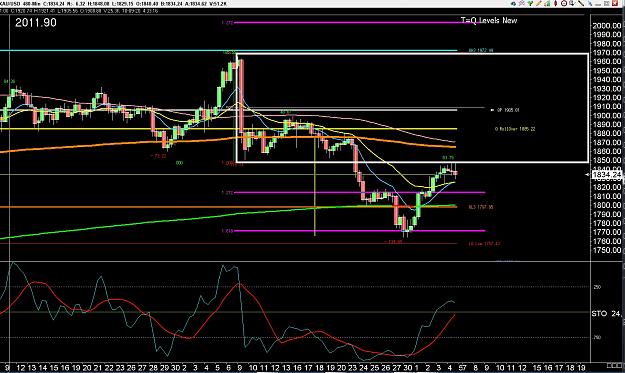Maximize the chart window

click(606, 4)
